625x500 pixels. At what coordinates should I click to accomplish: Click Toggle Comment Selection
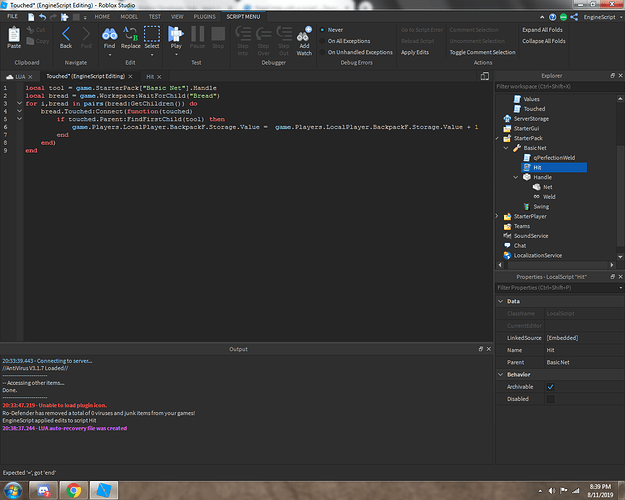[482, 52]
